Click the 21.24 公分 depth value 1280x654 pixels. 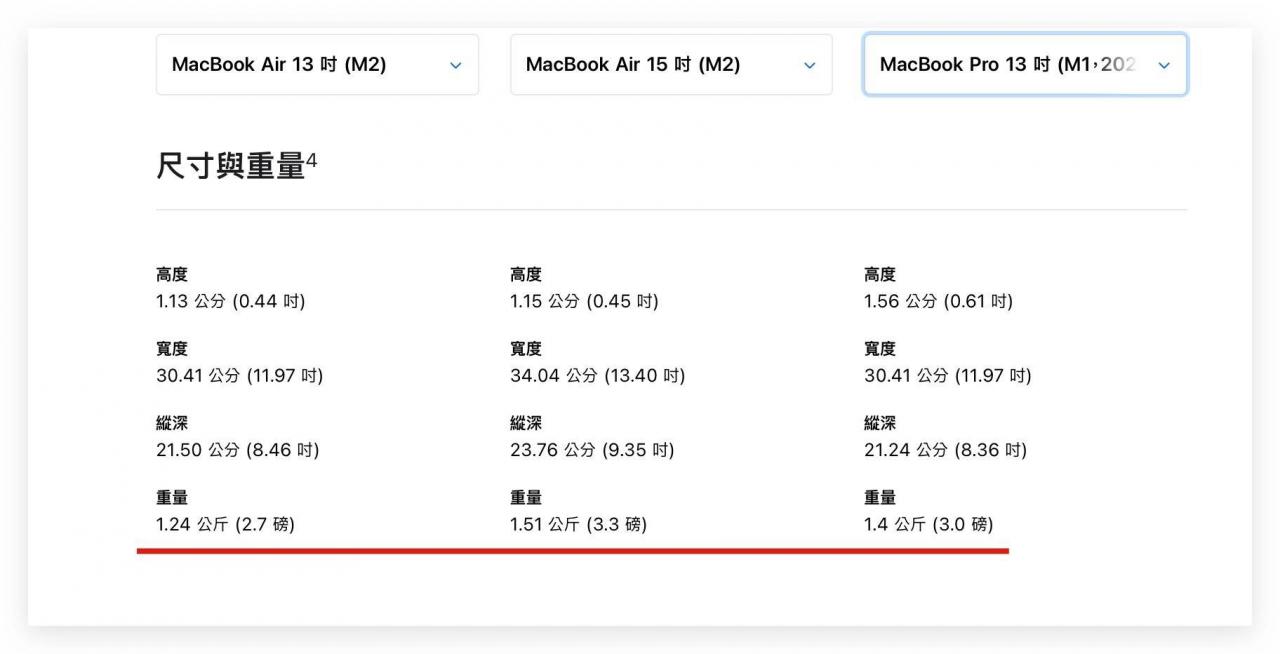coord(945,450)
